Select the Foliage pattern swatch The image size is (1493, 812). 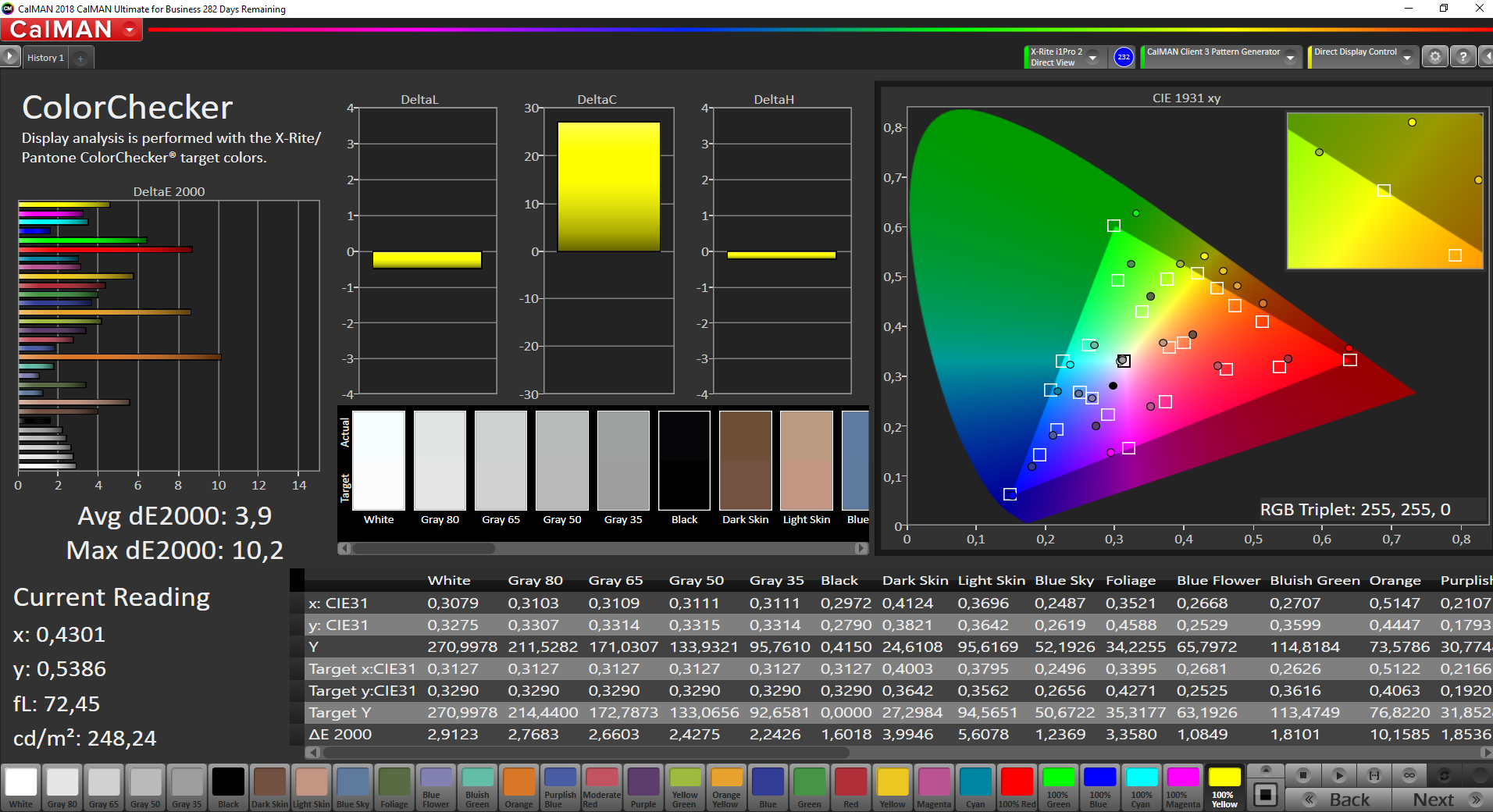394,787
